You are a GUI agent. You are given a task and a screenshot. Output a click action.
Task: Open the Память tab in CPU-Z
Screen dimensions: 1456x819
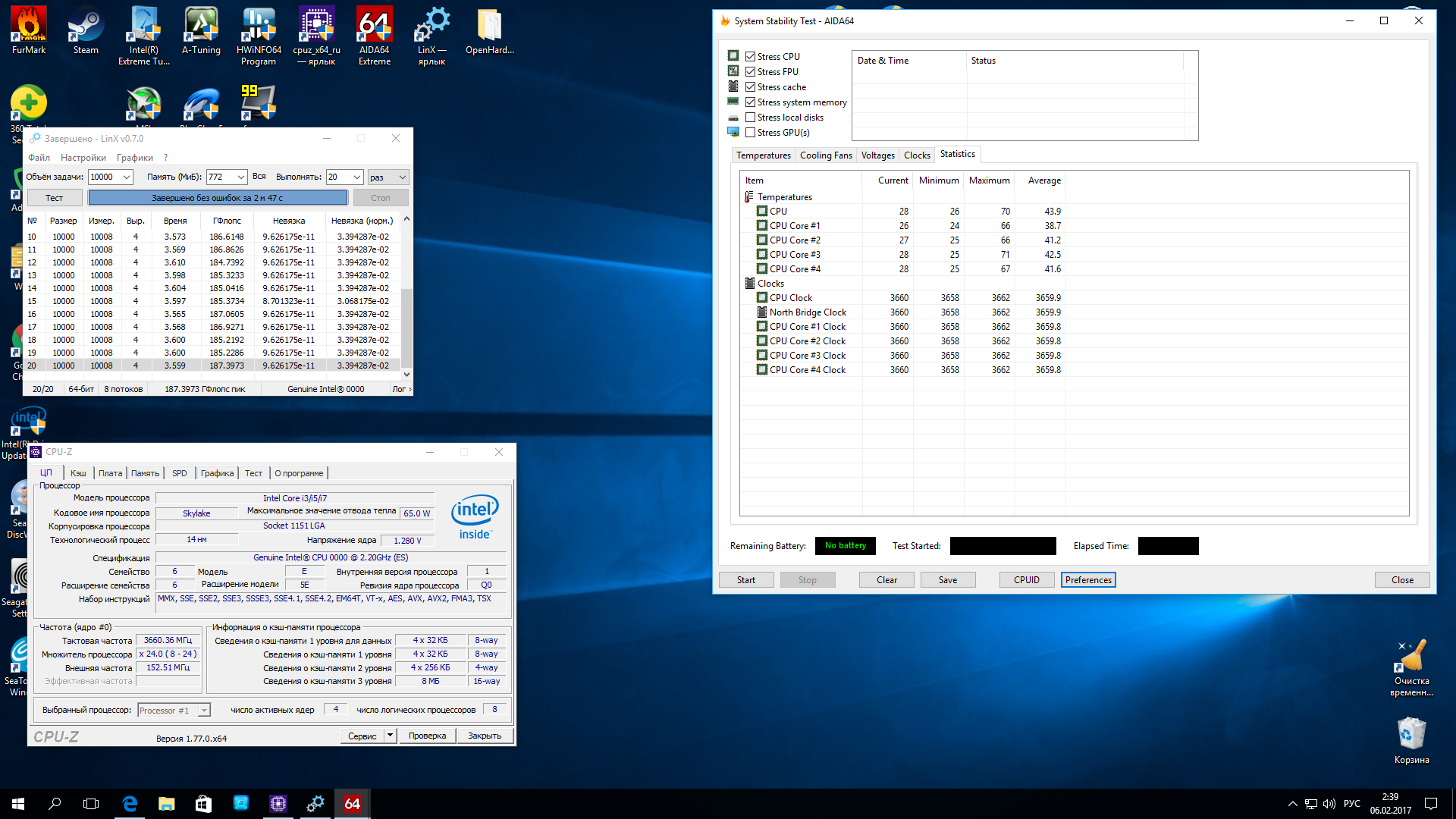tap(145, 473)
